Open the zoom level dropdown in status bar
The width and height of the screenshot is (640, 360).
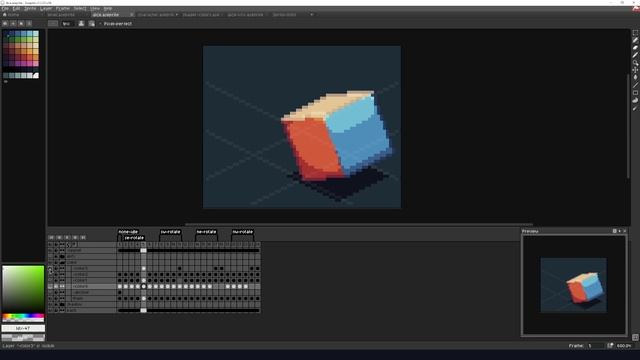[624, 346]
